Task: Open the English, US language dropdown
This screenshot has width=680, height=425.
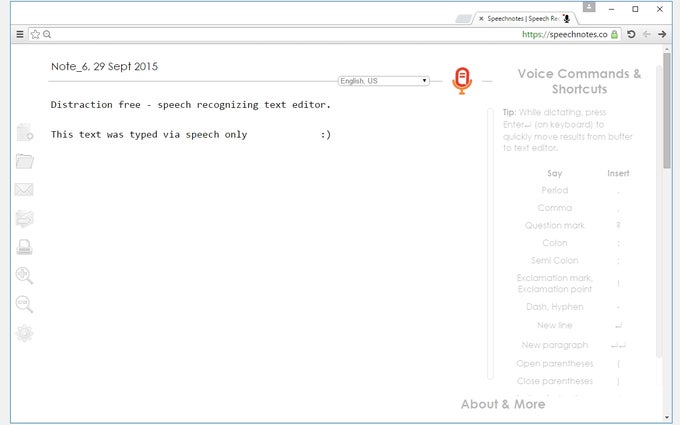Action: (384, 81)
